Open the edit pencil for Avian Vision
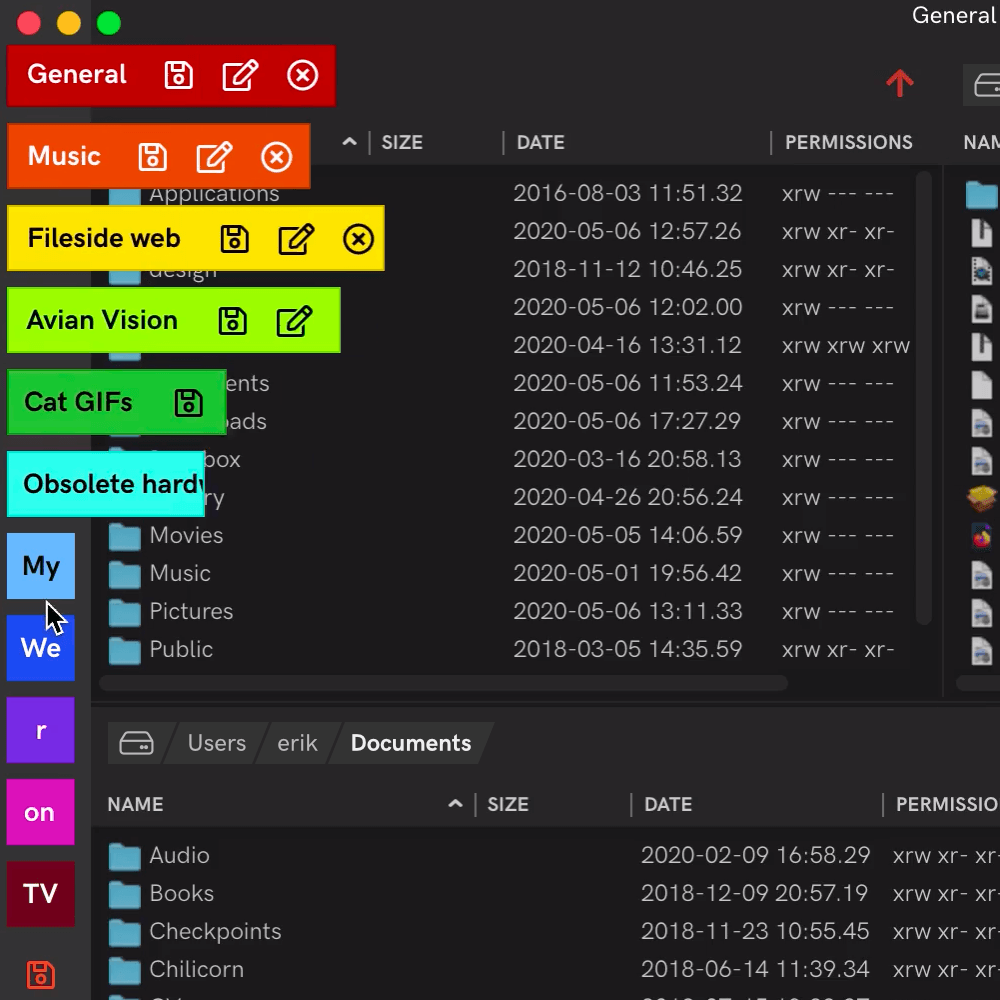Viewport: 1000px width, 1000px height. (295, 320)
